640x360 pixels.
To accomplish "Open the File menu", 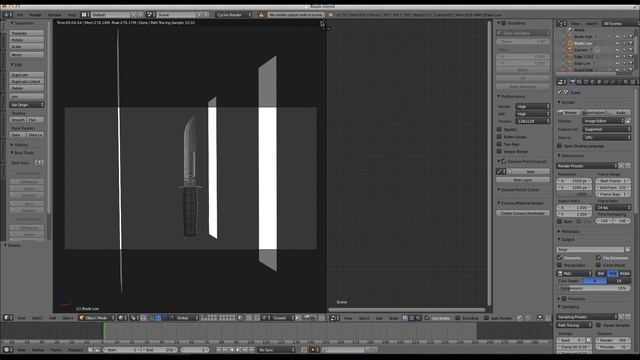I will click(x=20, y=15).
